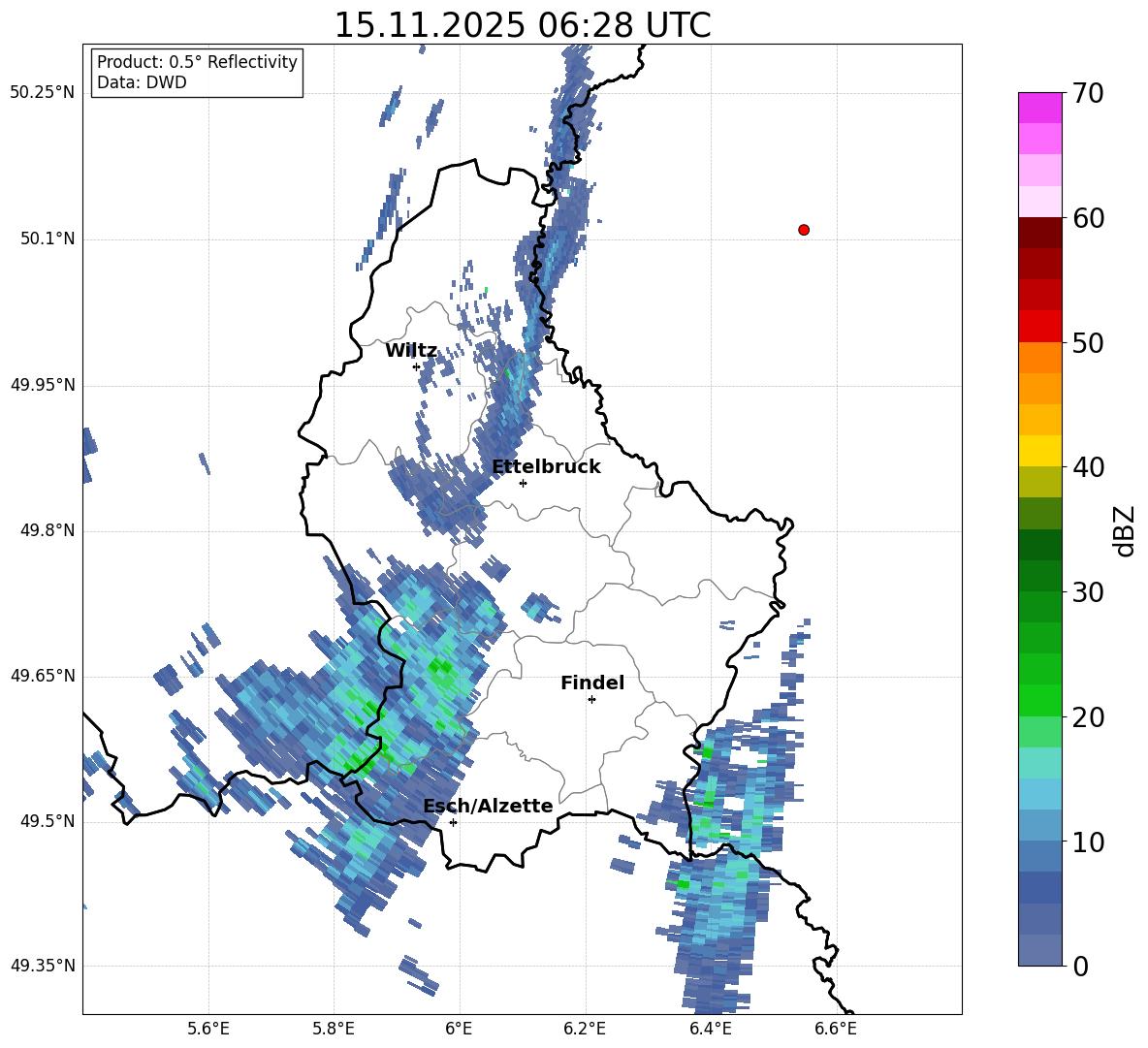Click the 10 tick on the colorbar
Image resolution: width=1148 pixels, height=1048 pixels.
coord(1089,842)
